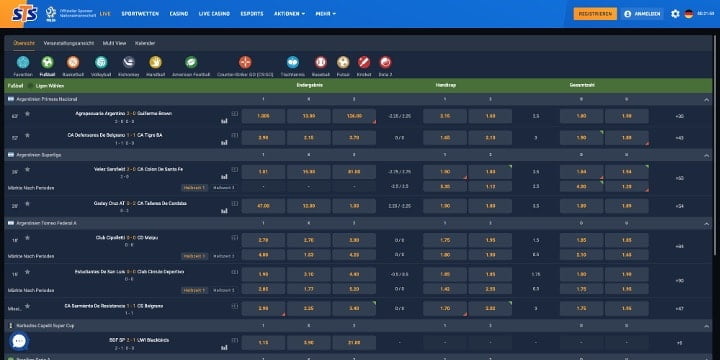Select the Handball sport icon
The image size is (720, 360).
155,62
